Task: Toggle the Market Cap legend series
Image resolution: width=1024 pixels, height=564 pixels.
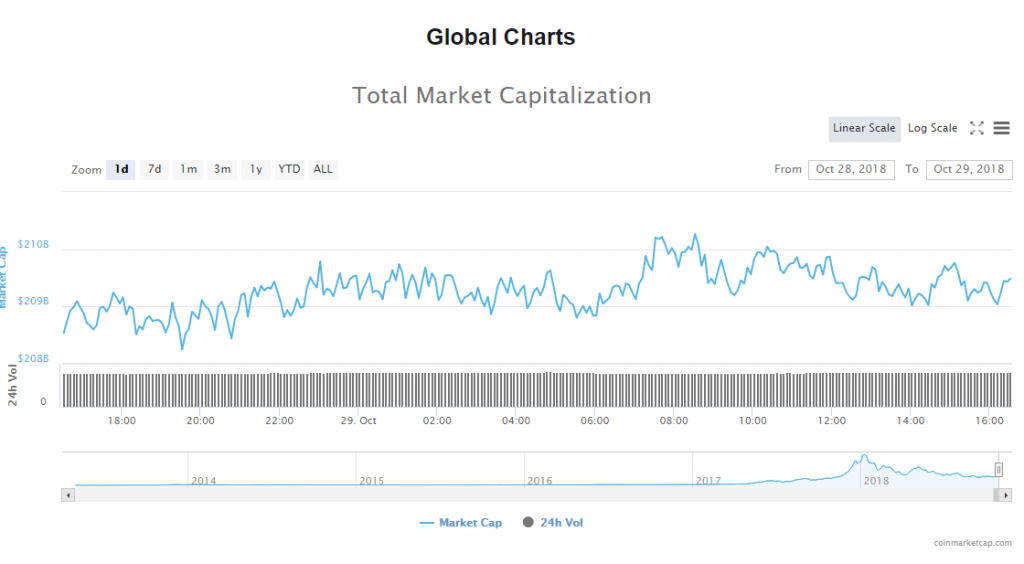Action: click(x=461, y=522)
